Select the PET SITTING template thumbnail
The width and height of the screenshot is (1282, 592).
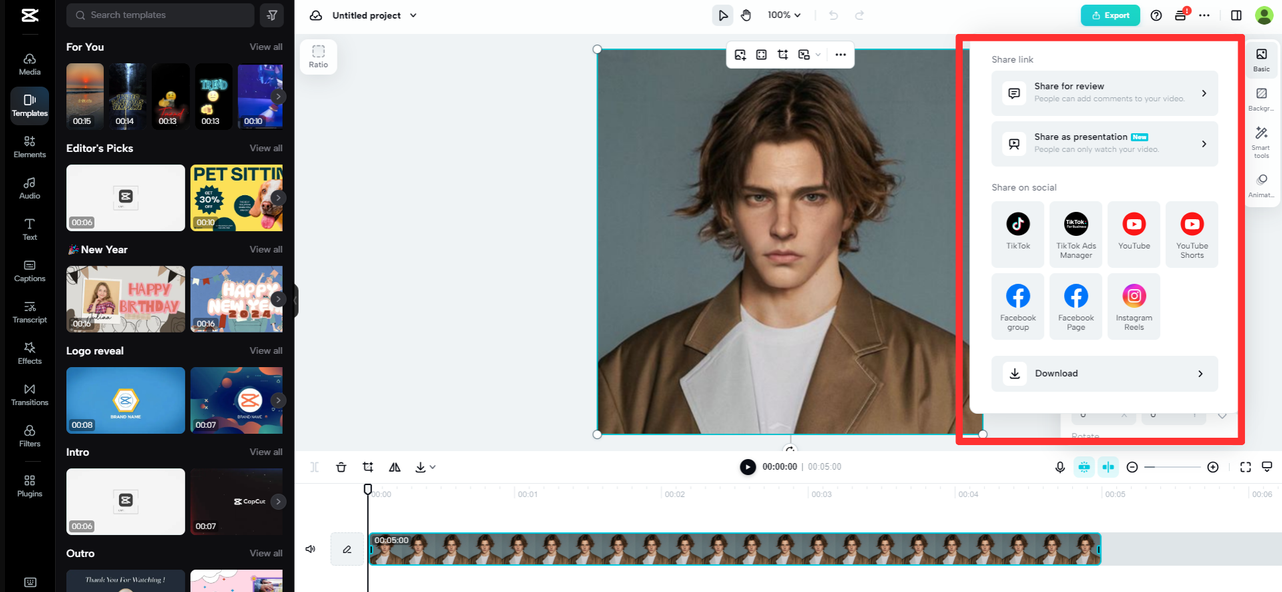236,198
